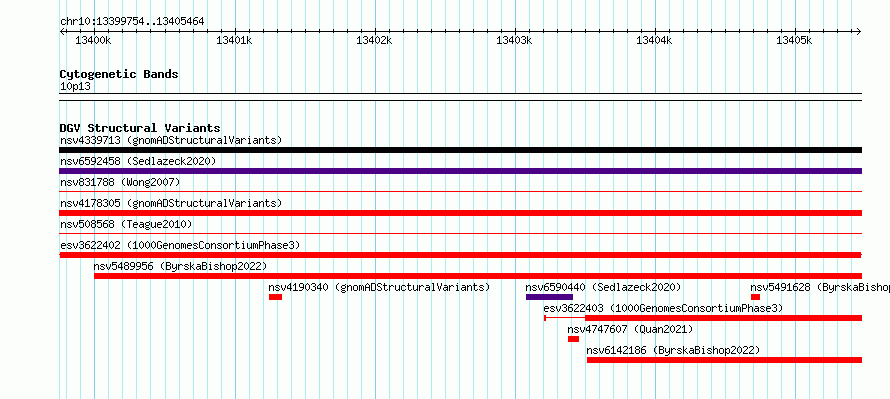The height and width of the screenshot is (399, 890).
Task: Click the nsv4339713 gnomADStructuralVariants label
Action: (171, 140)
